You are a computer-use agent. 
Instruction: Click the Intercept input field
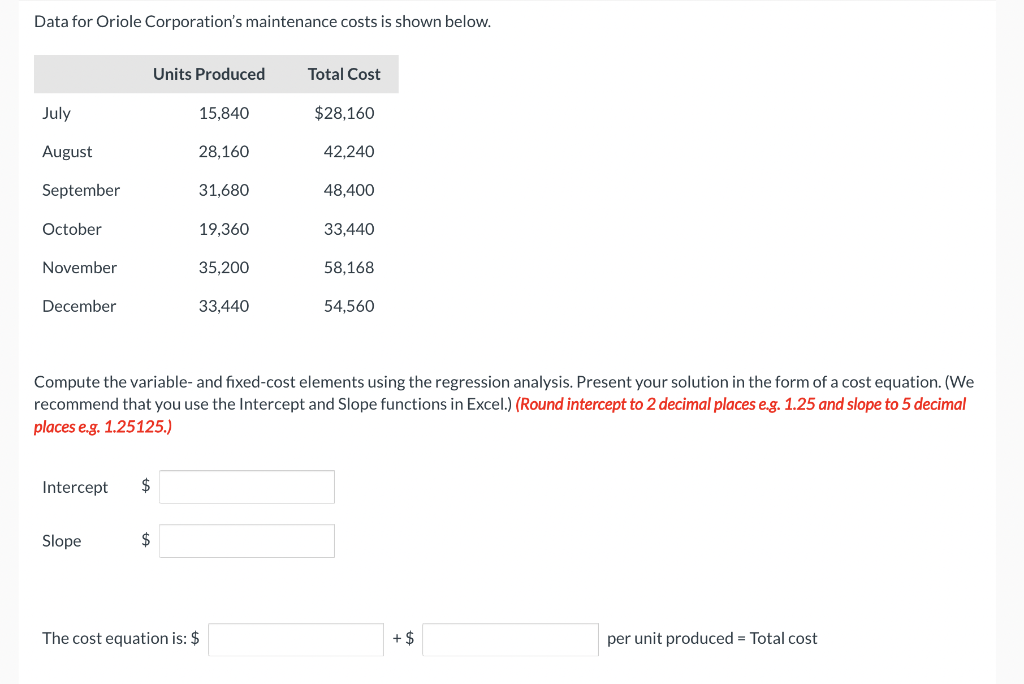246,487
